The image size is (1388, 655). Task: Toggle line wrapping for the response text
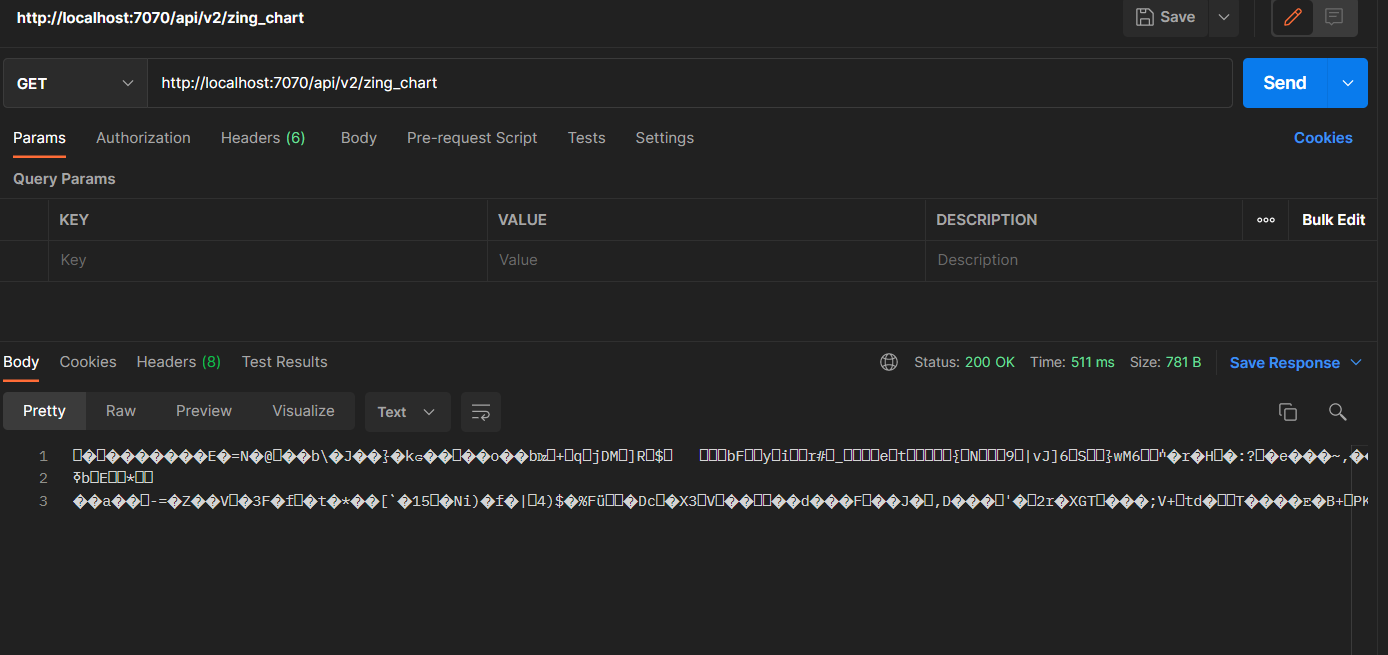[481, 411]
